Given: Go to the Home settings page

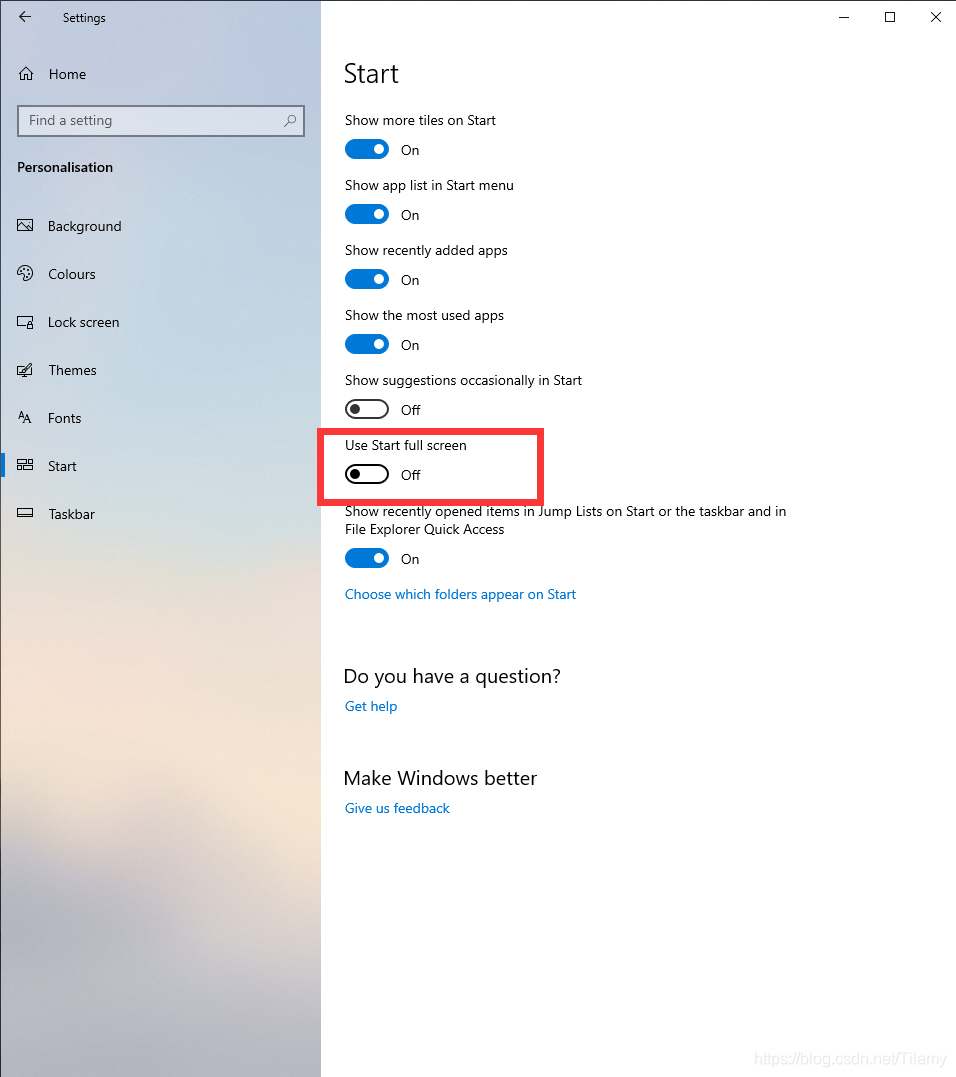Looking at the screenshot, I should coord(67,74).
